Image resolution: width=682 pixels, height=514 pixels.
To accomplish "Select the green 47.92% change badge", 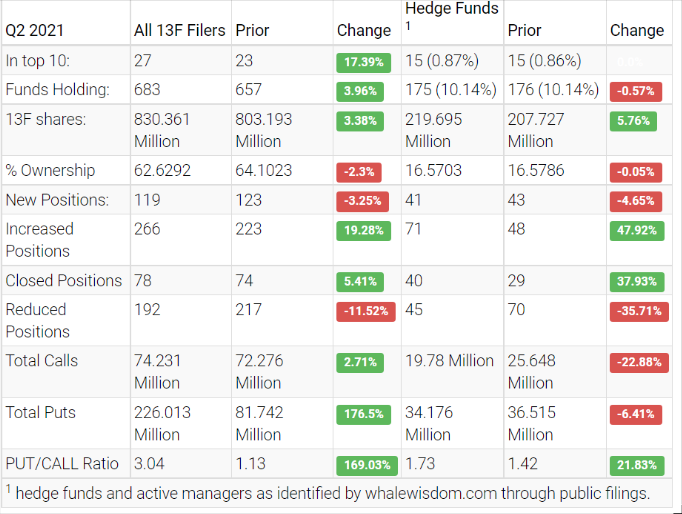I will coord(636,230).
